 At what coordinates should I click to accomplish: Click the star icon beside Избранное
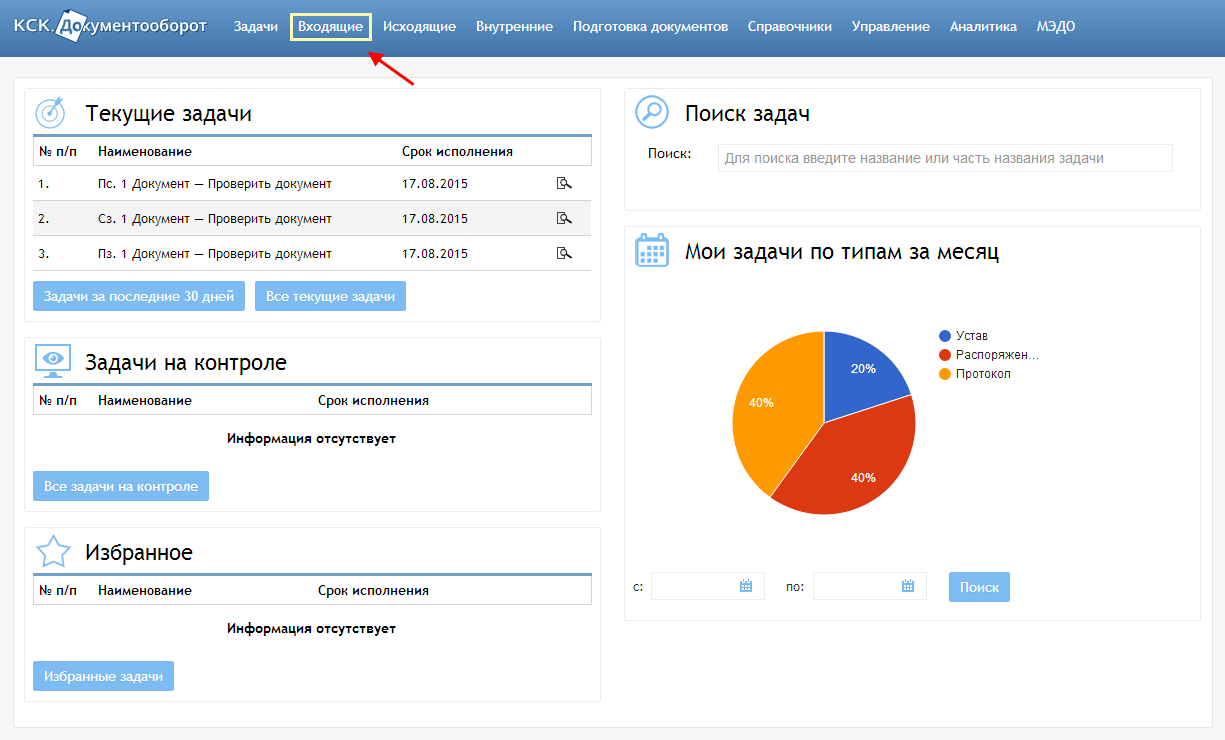click(x=53, y=551)
